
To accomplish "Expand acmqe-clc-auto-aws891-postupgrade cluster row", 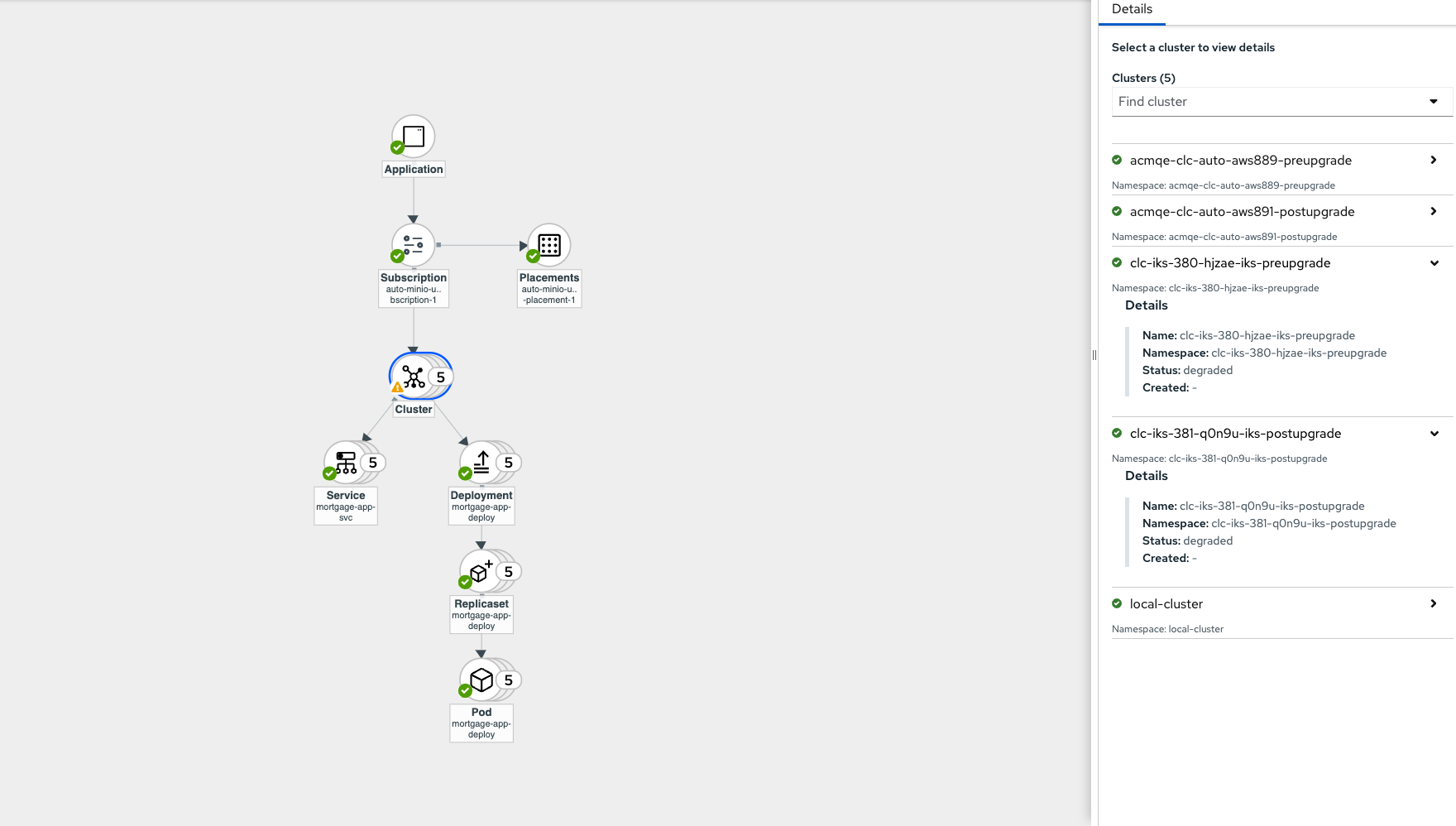I will pos(1434,212).
